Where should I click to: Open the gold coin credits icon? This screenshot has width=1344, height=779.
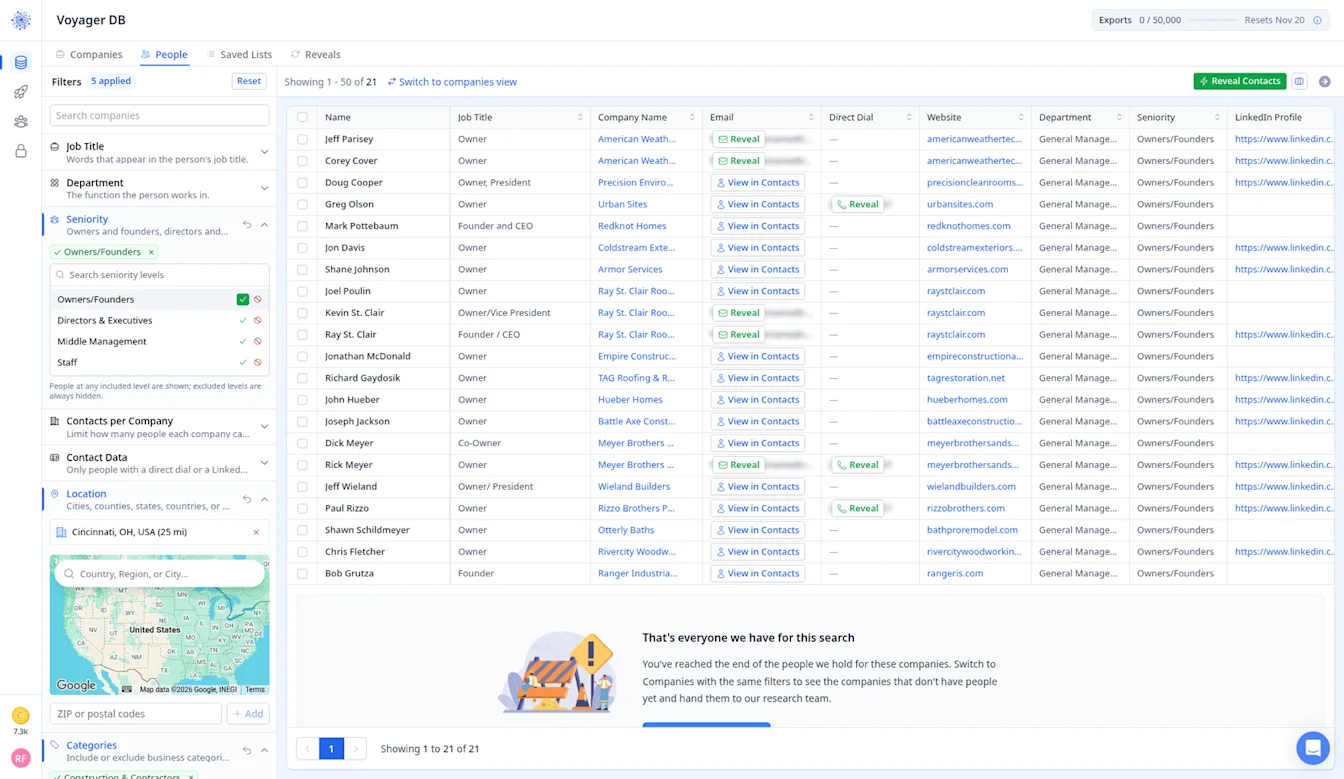(20, 716)
